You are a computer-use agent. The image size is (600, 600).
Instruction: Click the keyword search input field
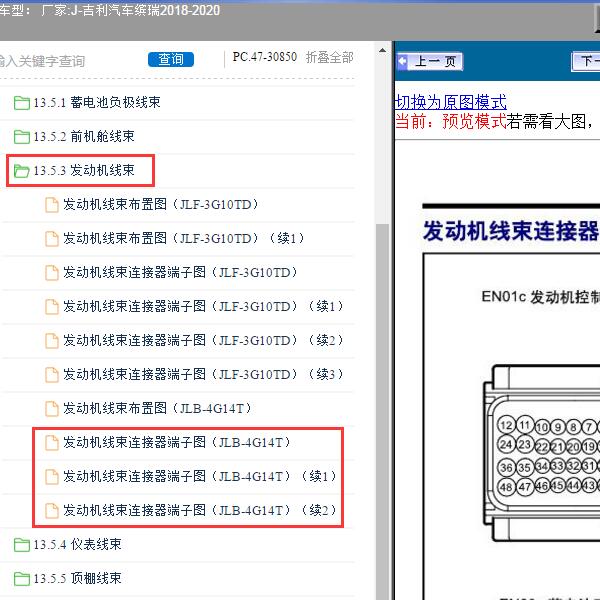pos(69,61)
